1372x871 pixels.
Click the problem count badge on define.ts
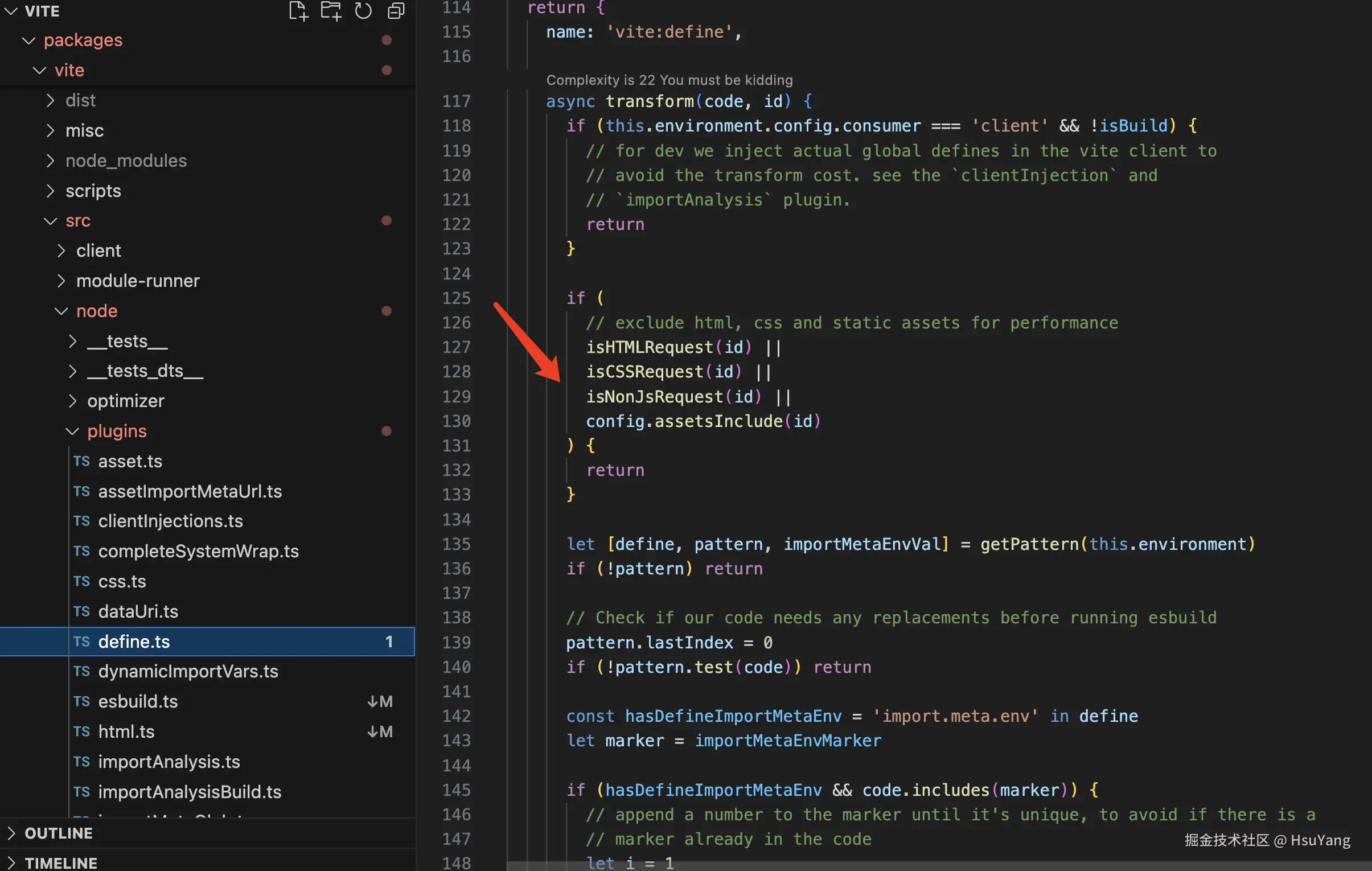(x=389, y=642)
